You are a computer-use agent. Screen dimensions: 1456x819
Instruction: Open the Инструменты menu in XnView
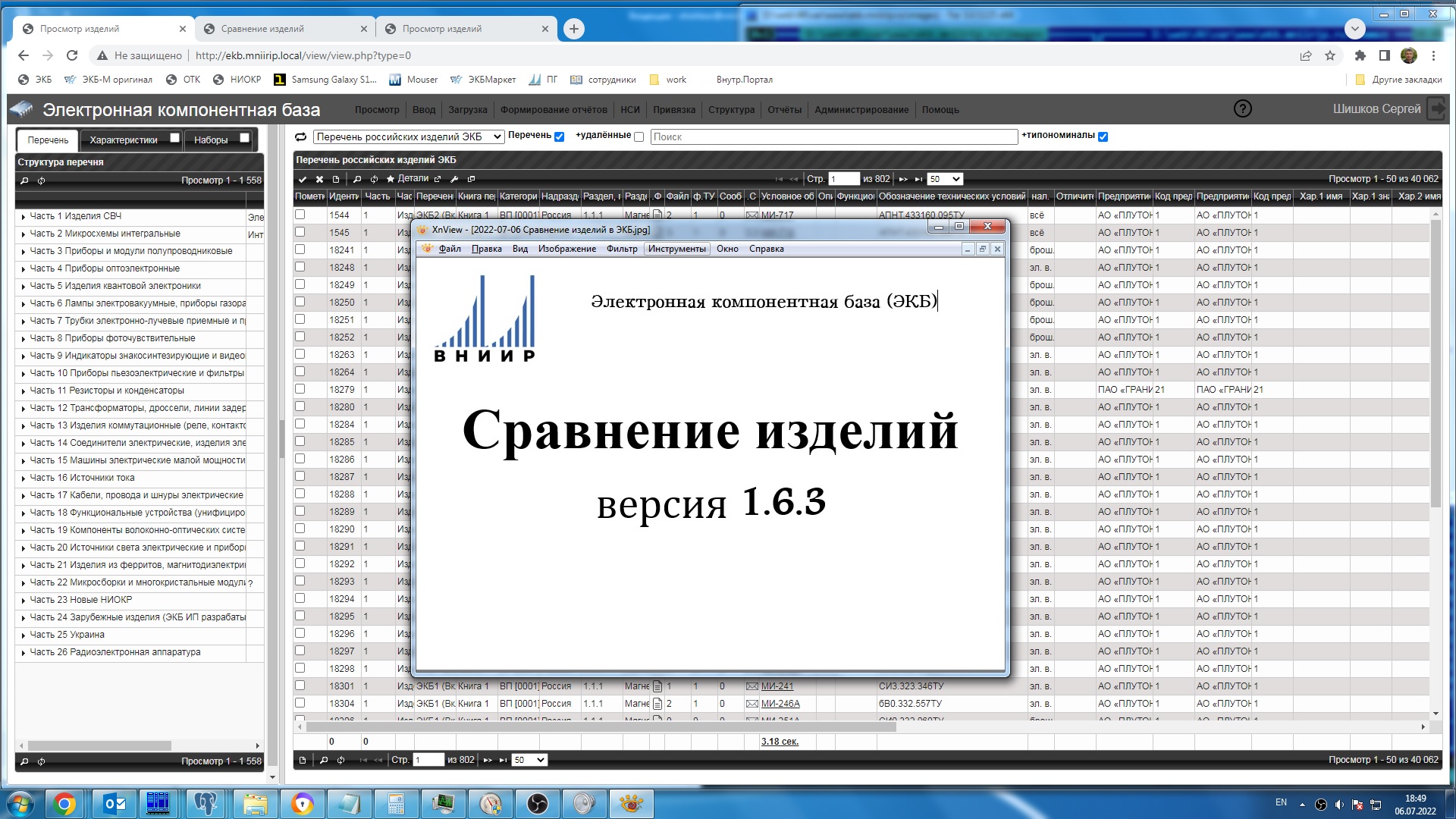(x=676, y=249)
